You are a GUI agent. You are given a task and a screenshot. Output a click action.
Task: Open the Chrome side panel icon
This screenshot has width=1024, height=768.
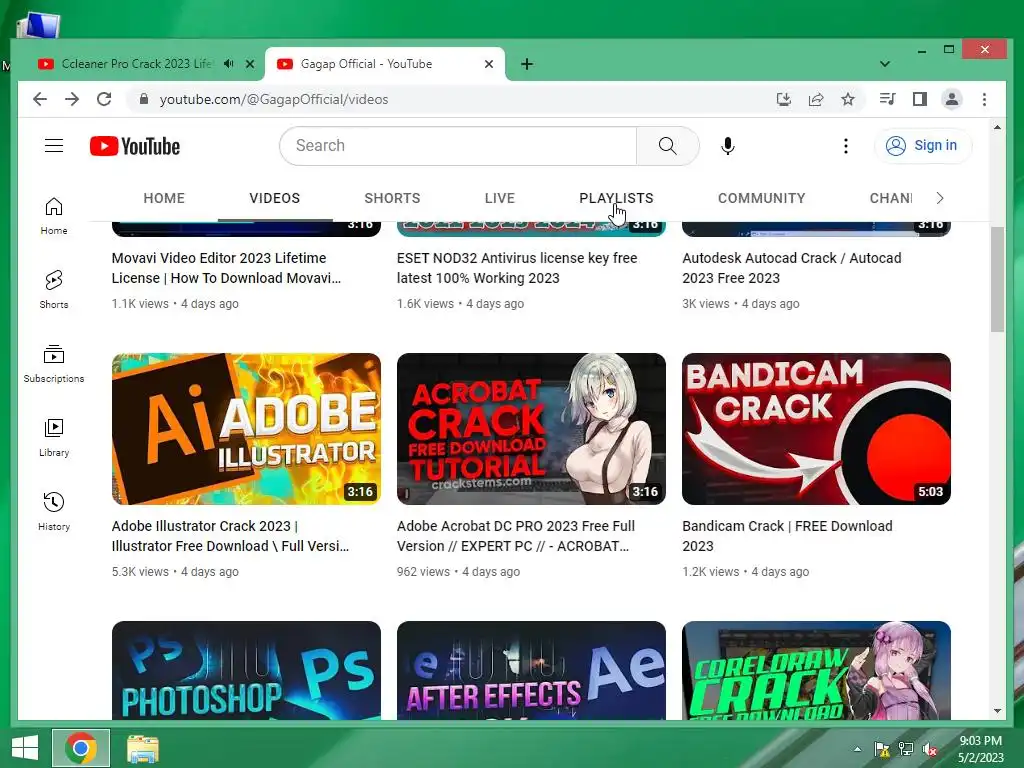click(x=920, y=99)
